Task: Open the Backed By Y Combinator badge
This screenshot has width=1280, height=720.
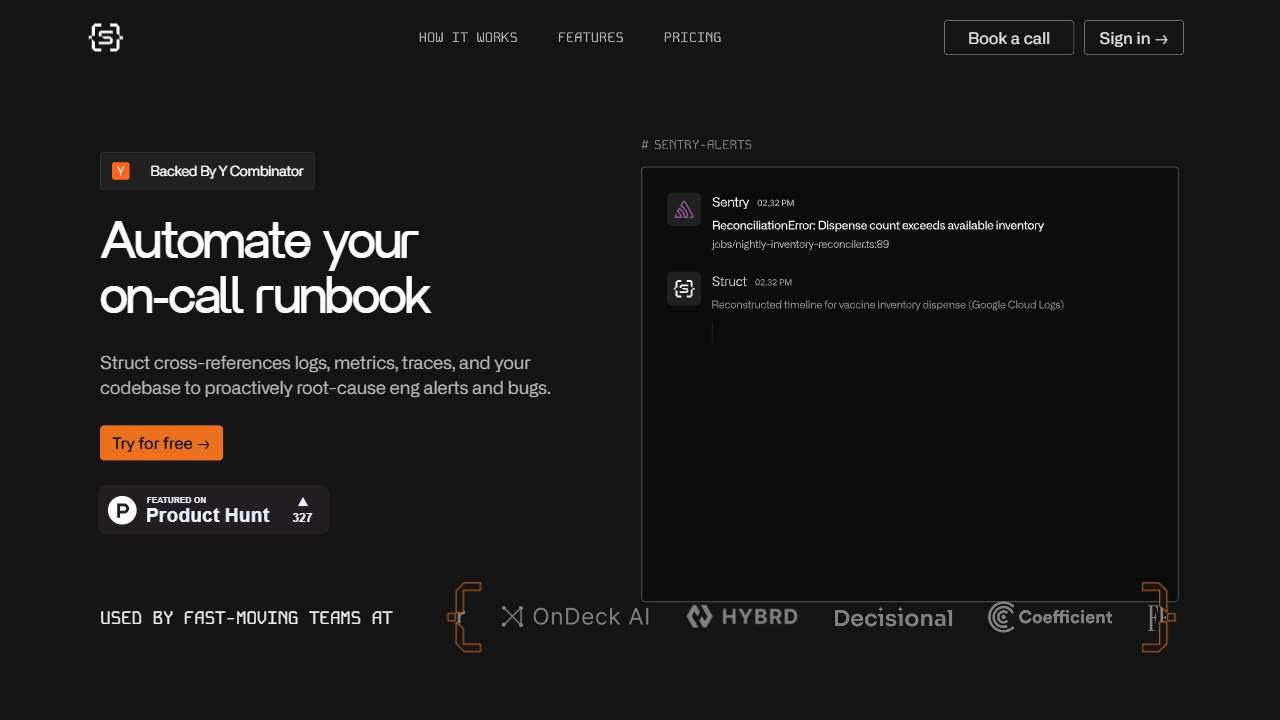Action: (x=208, y=171)
